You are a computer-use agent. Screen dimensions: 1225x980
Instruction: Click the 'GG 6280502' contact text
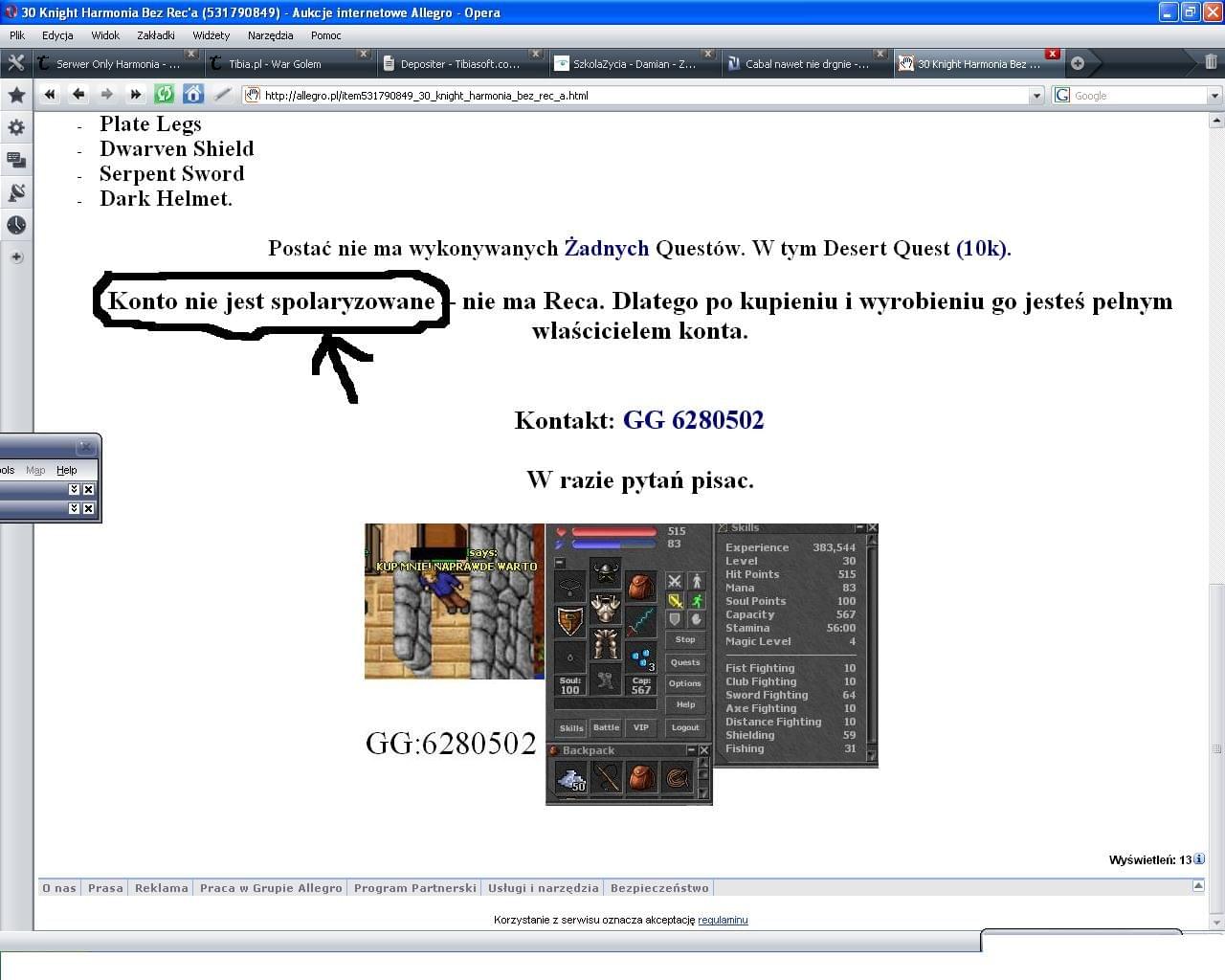[693, 420]
